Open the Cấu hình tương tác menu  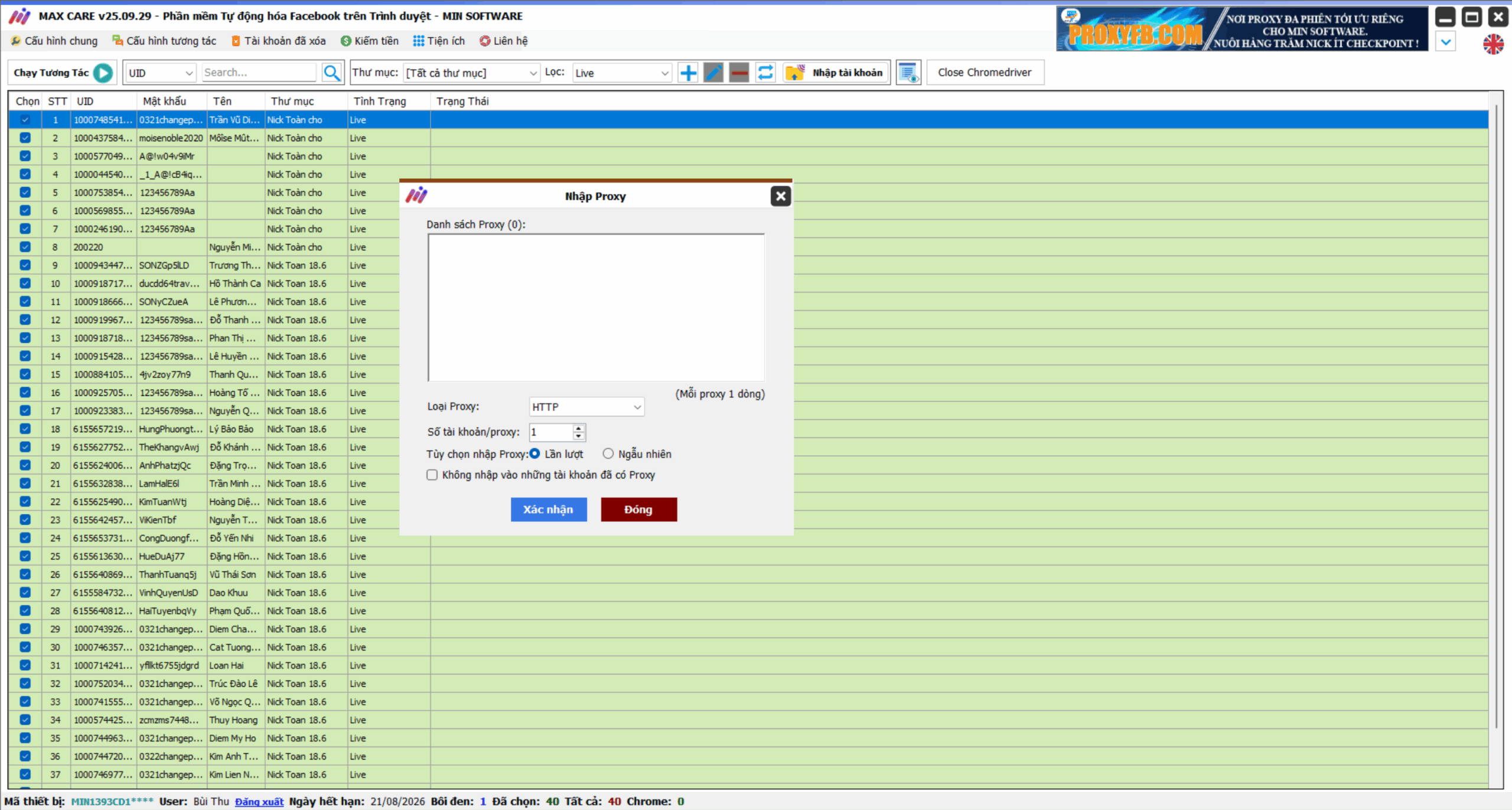click(x=164, y=41)
